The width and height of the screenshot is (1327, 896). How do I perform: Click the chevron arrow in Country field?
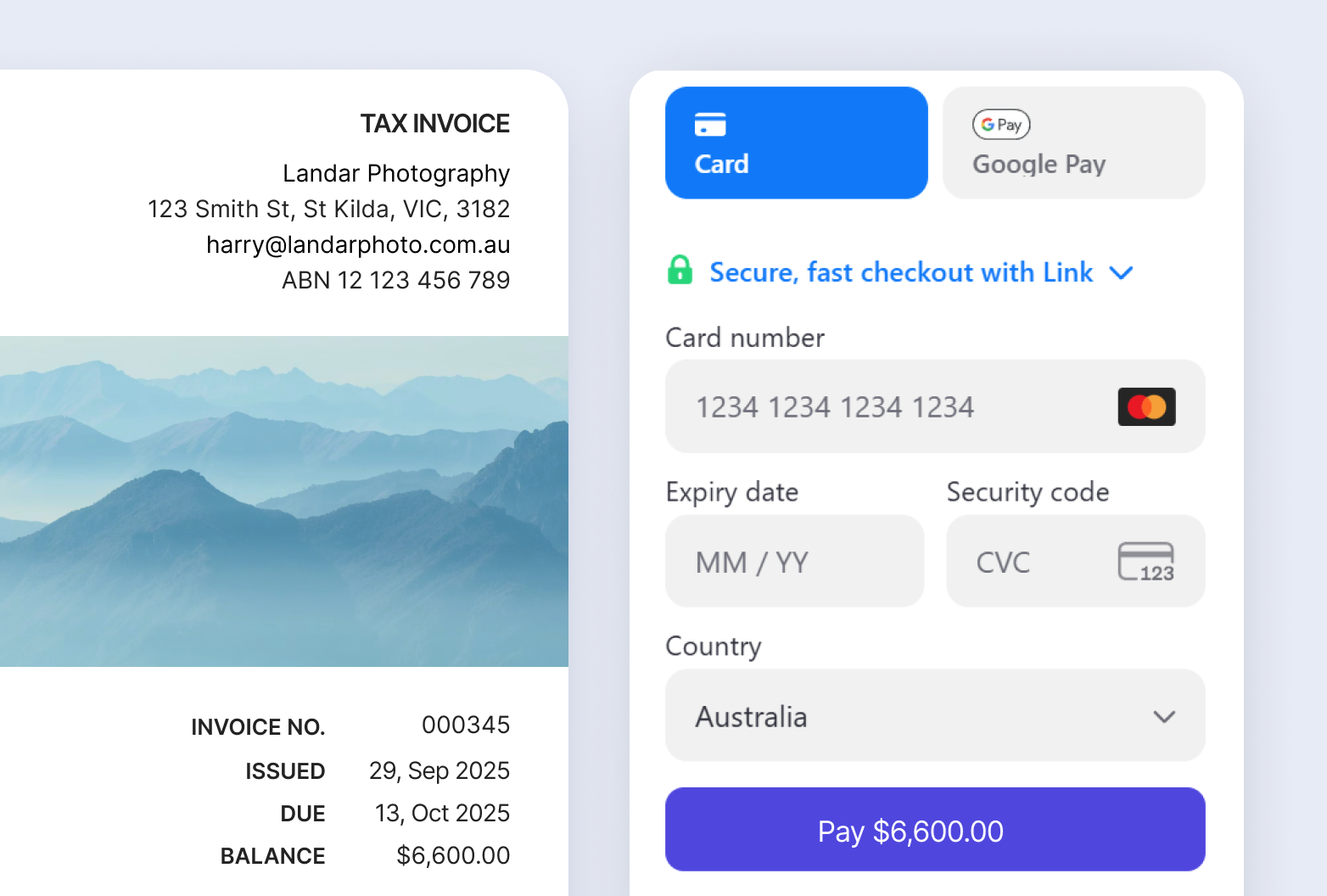click(x=1164, y=717)
